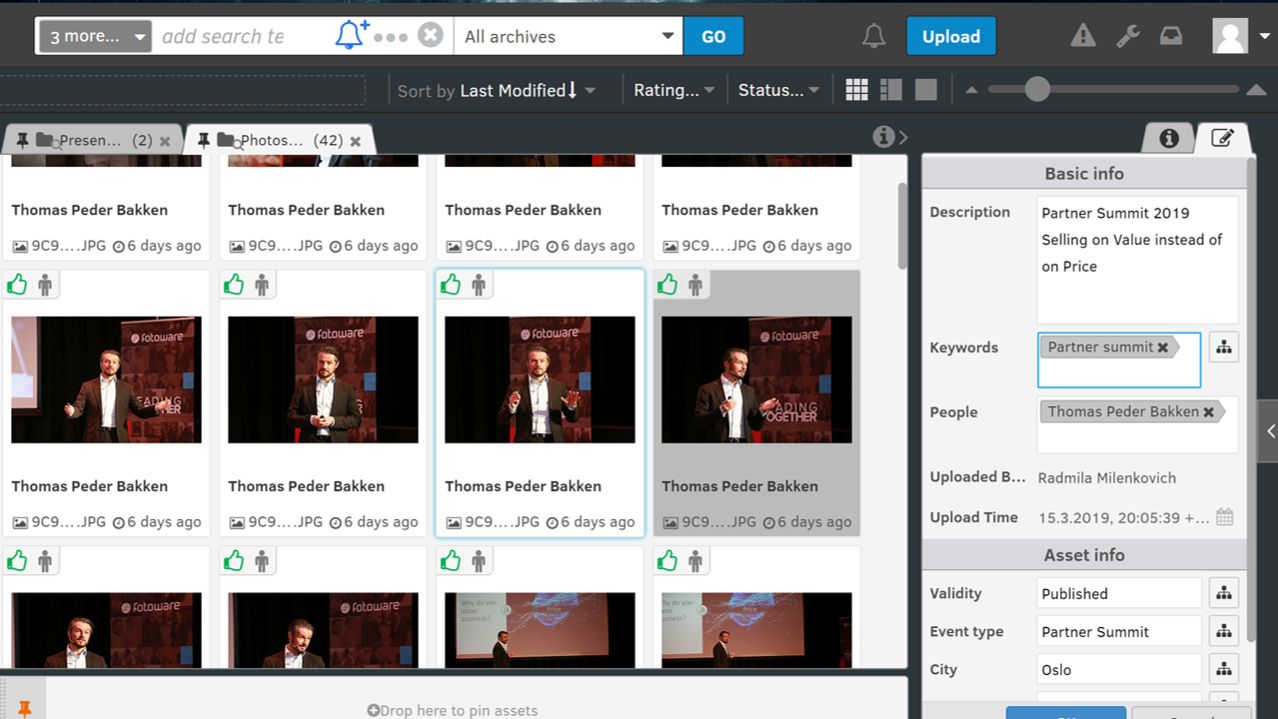Click the Upload button
Viewport: 1278px width, 719px height.
[x=951, y=36]
